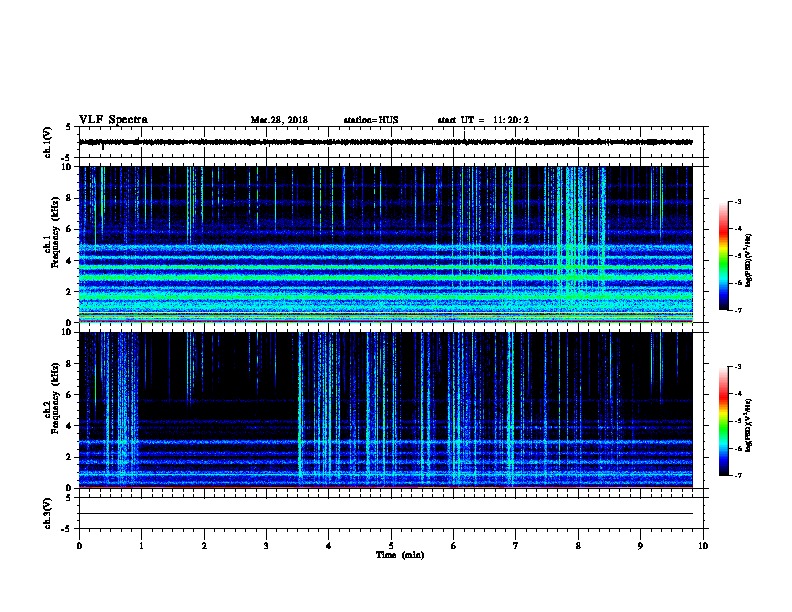Click the "-5" volt tick on ch.3(V) axis
The height and width of the screenshot is (612, 792).
(66, 529)
